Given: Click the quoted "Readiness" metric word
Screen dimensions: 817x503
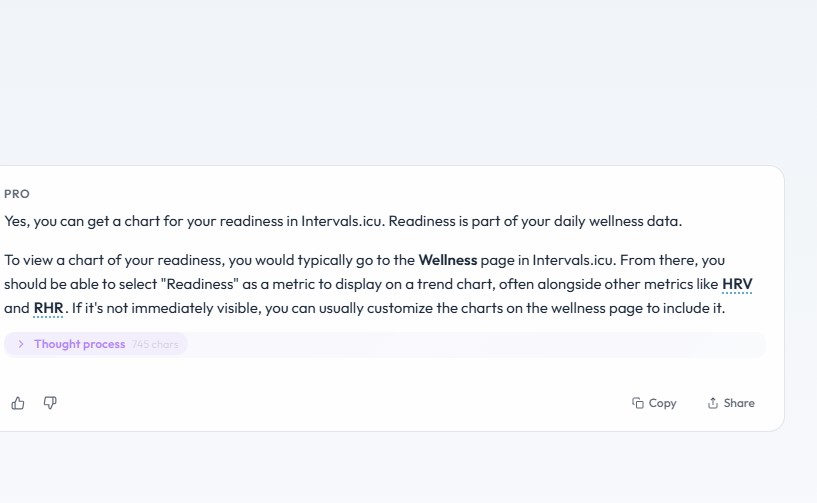Looking at the screenshot, I should pos(200,284).
